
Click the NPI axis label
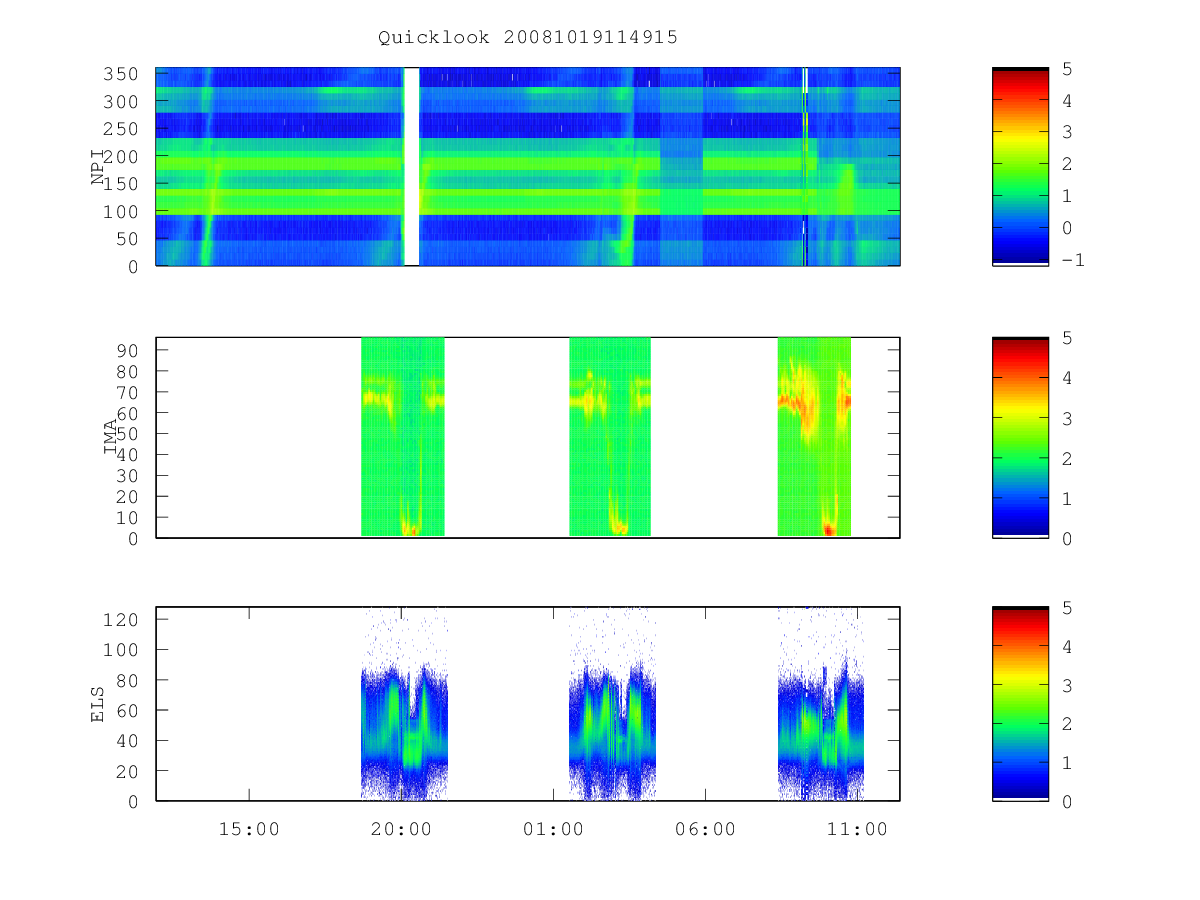[99, 166]
